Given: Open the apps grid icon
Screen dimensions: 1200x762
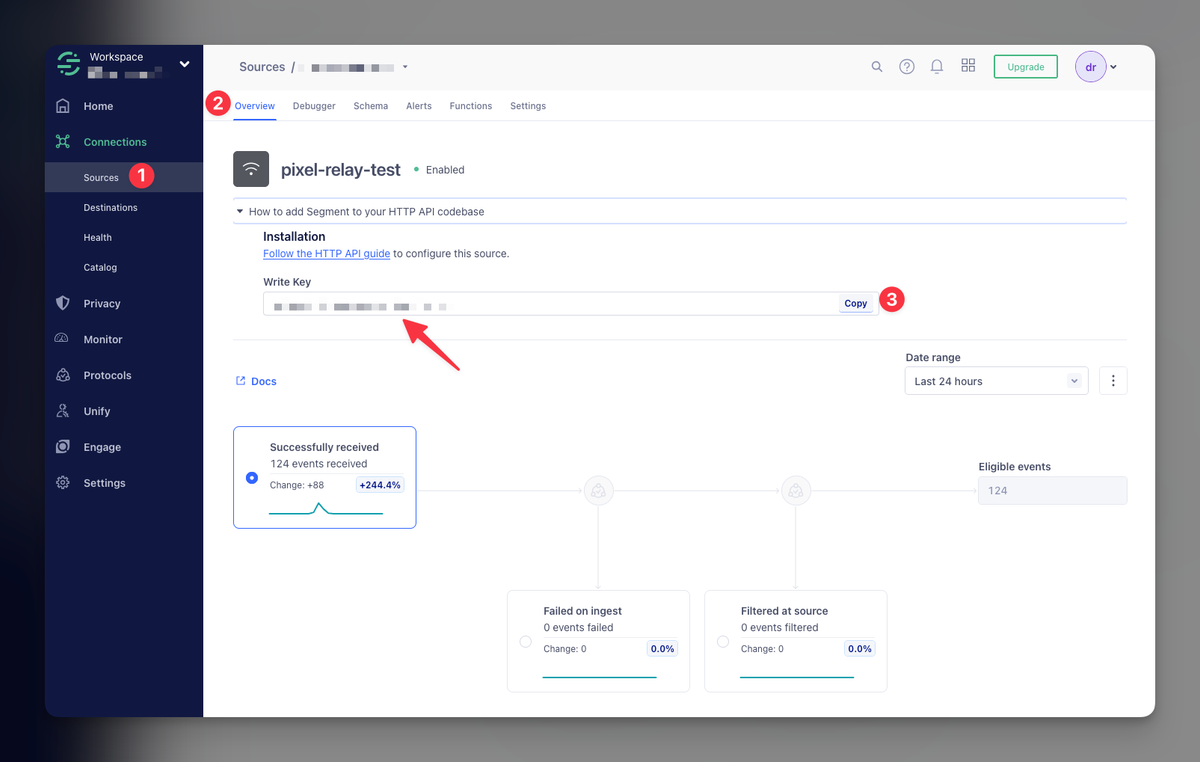Looking at the screenshot, I should coord(968,66).
